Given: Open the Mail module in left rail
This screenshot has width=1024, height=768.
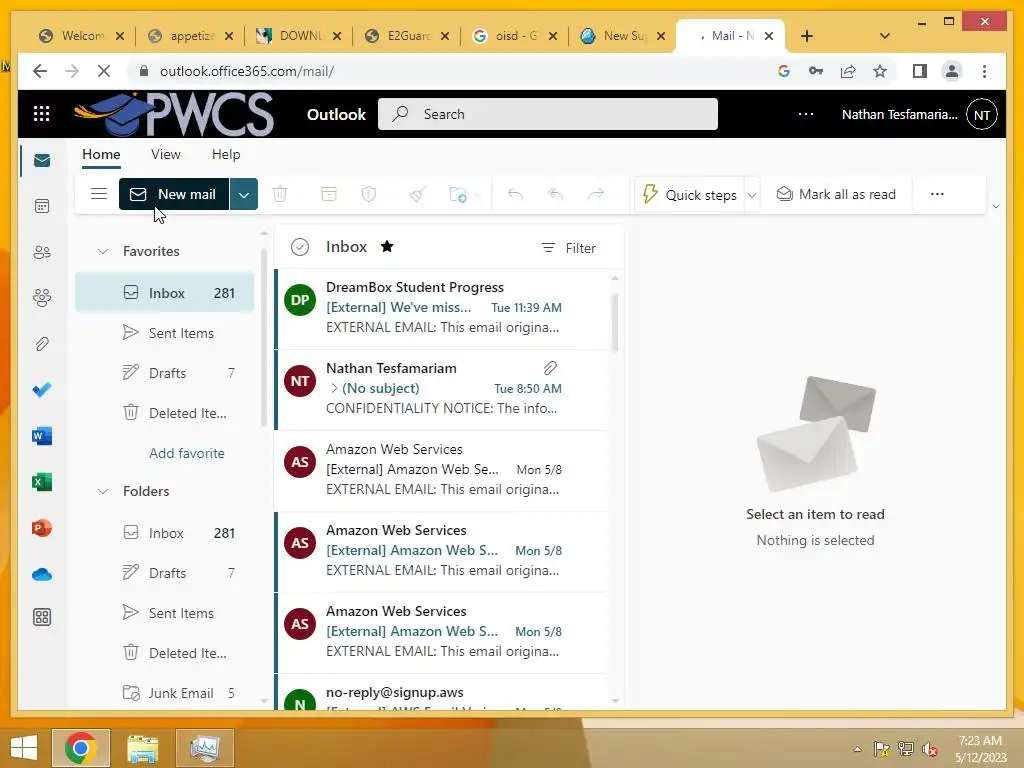Looking at the screenshot, I should [42, 161].
